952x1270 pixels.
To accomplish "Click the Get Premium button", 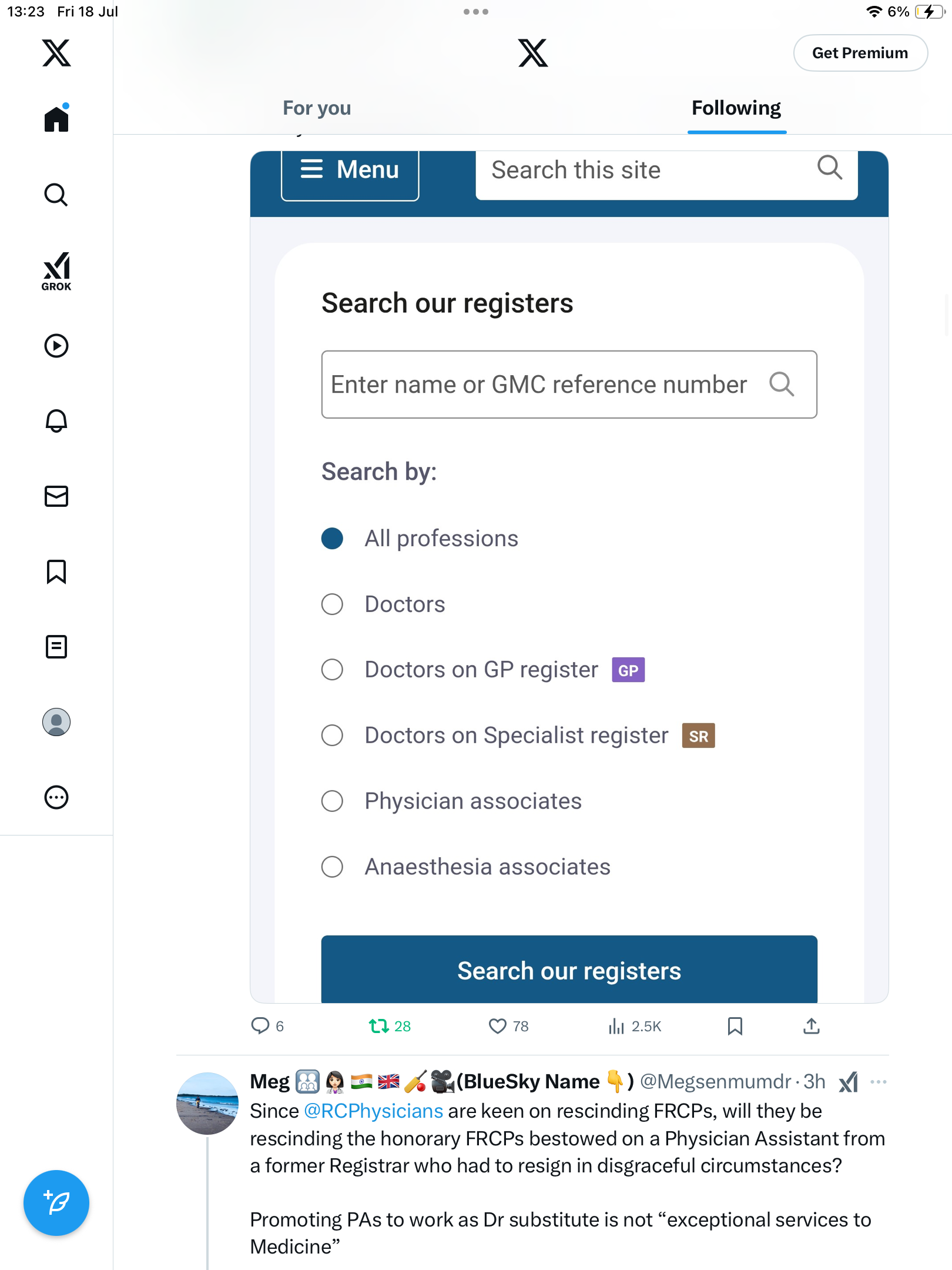I will [x=860, y=53].
